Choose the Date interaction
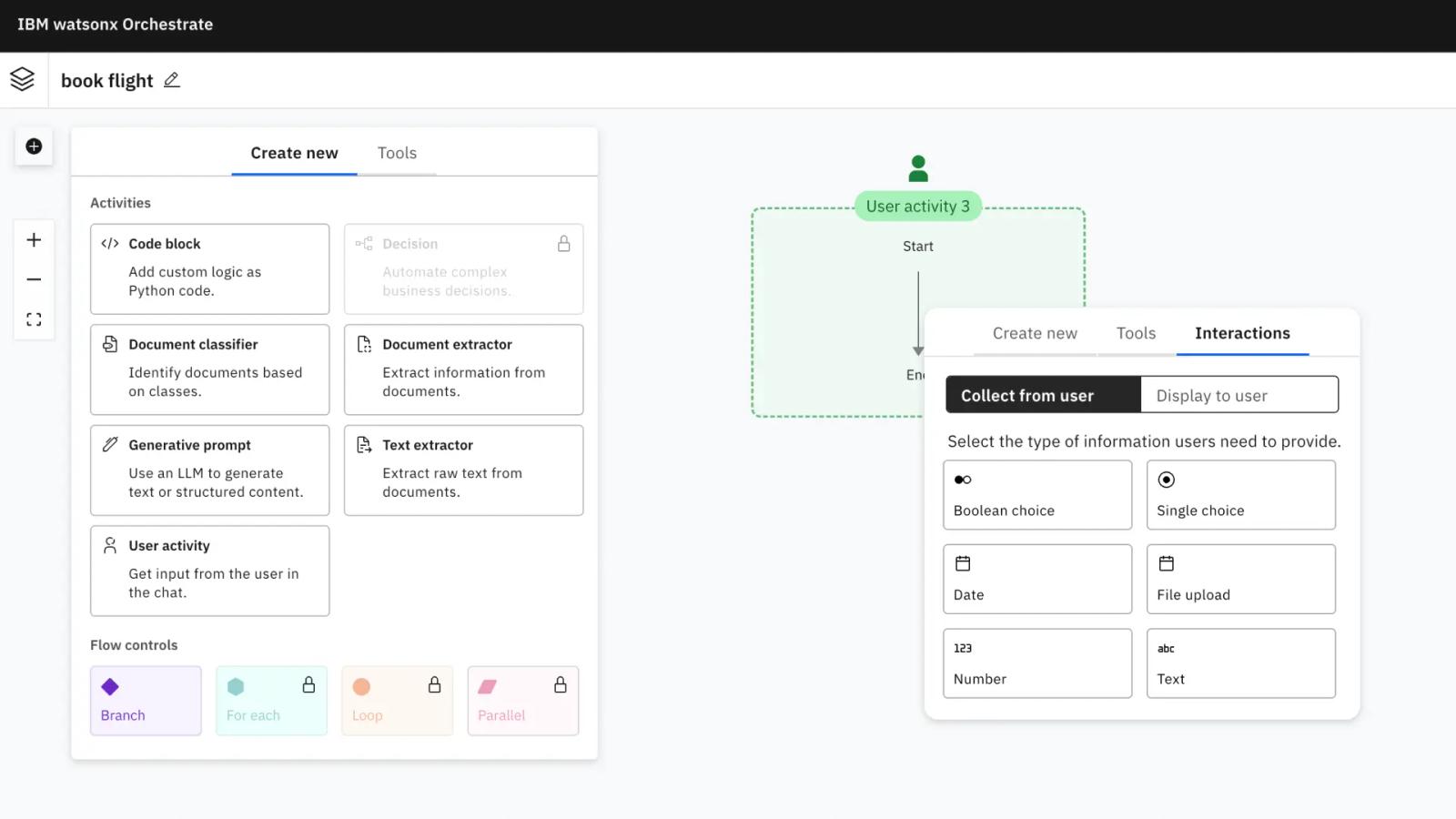Screen dimensions: 1456x819 click(1037, 579)
